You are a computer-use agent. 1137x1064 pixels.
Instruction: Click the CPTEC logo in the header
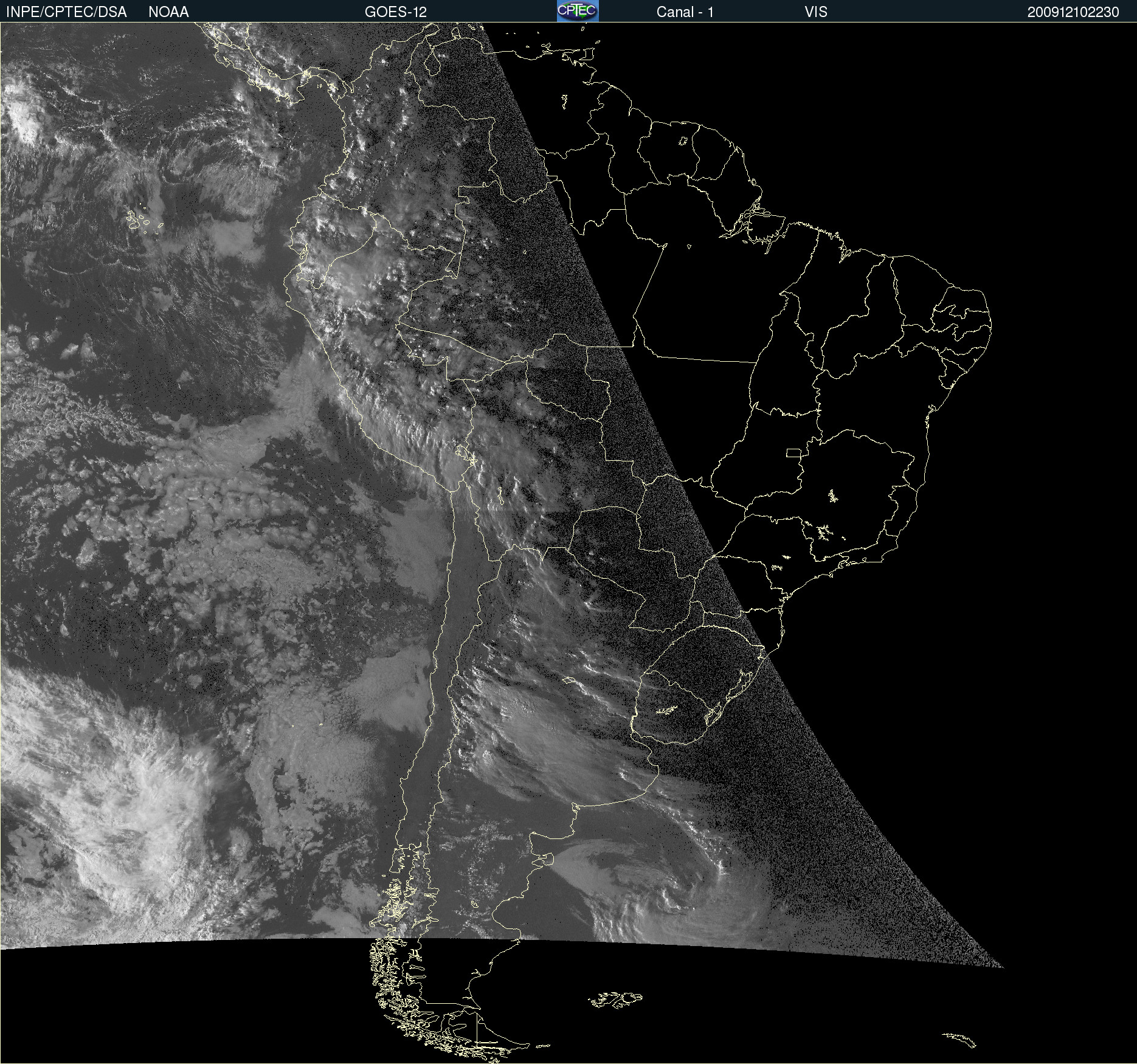pyautogui.click(x=578, y=11)
